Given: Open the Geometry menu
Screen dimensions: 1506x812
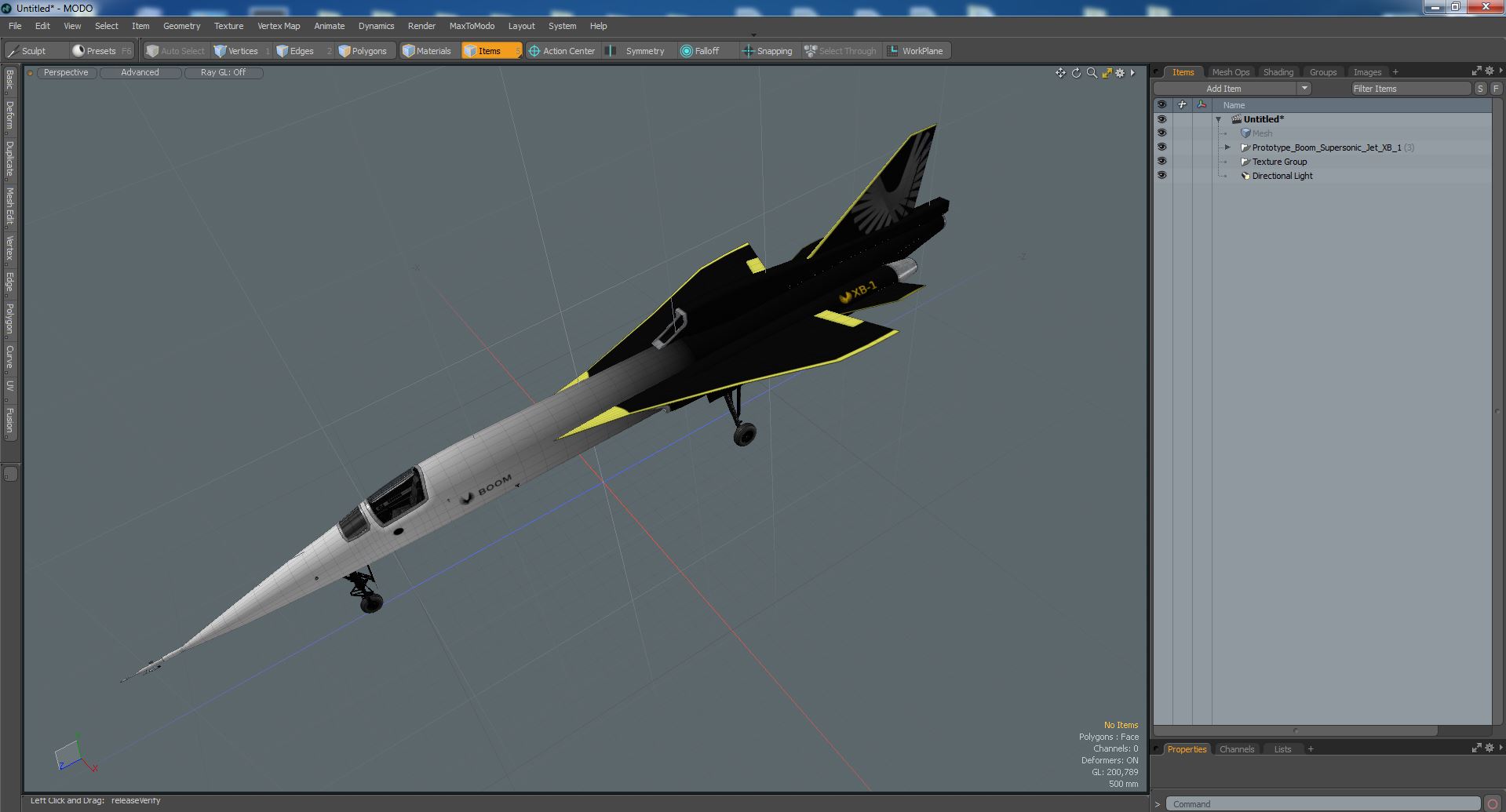Looking at the screenshot, I should [x=181, y=26].
